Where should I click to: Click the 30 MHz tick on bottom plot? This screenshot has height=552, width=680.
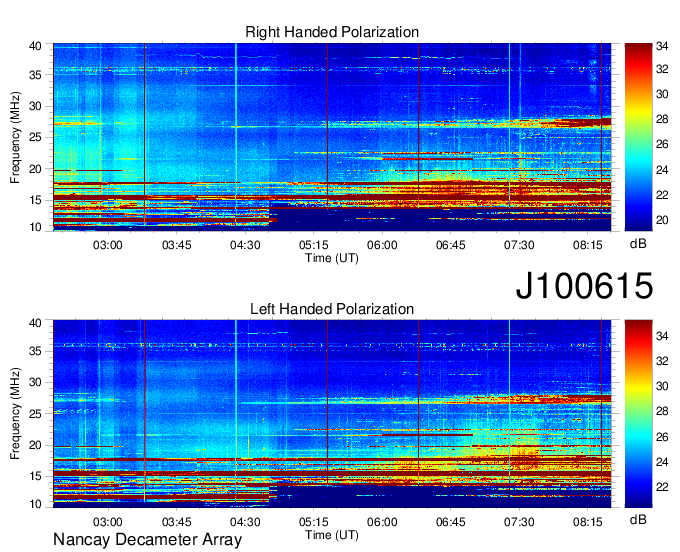click(x=35, y=382)
